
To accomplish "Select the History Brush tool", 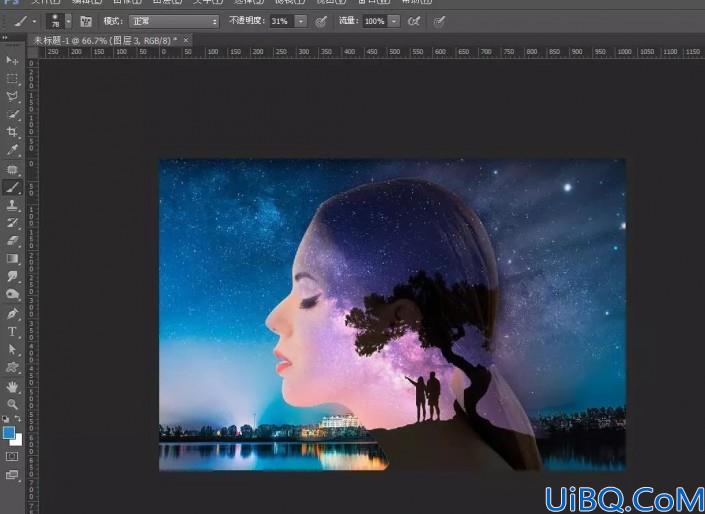I will point(12,223).
